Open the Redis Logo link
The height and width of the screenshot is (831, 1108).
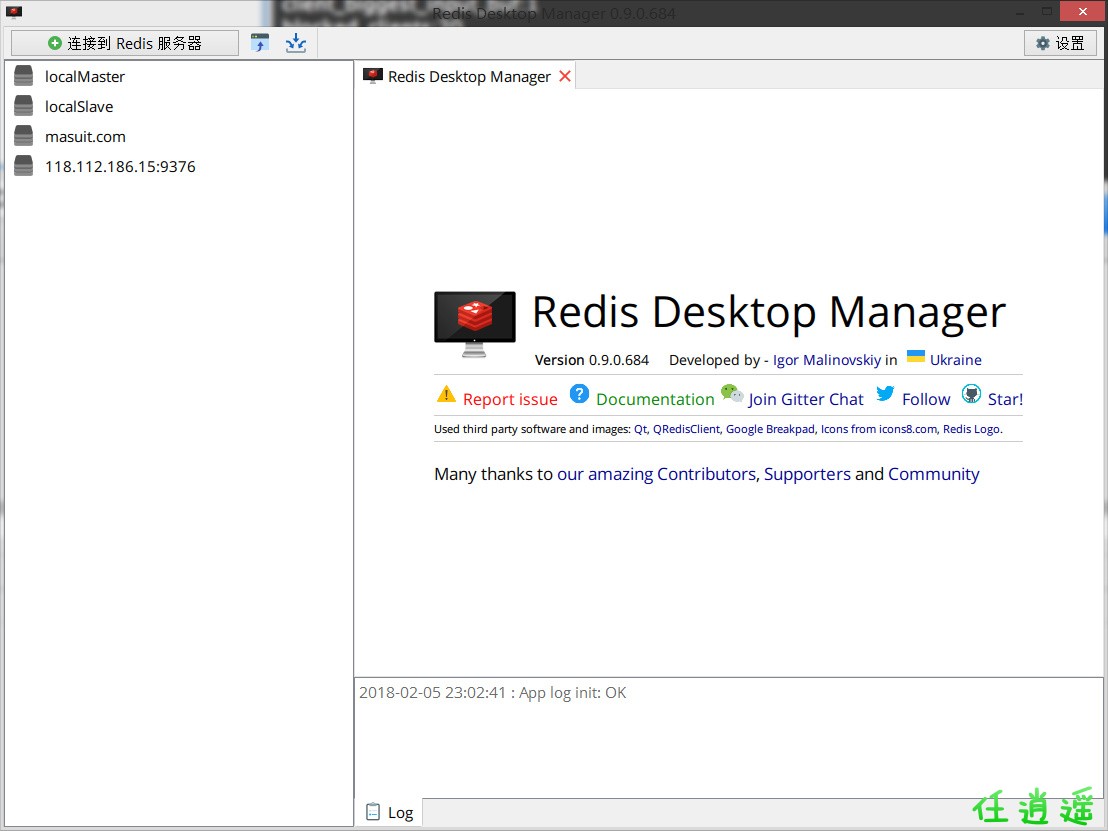click(972, 429)
